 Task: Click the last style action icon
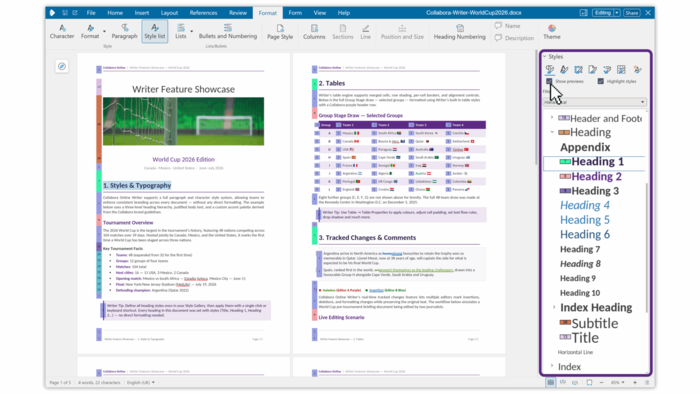pos(638,70)
